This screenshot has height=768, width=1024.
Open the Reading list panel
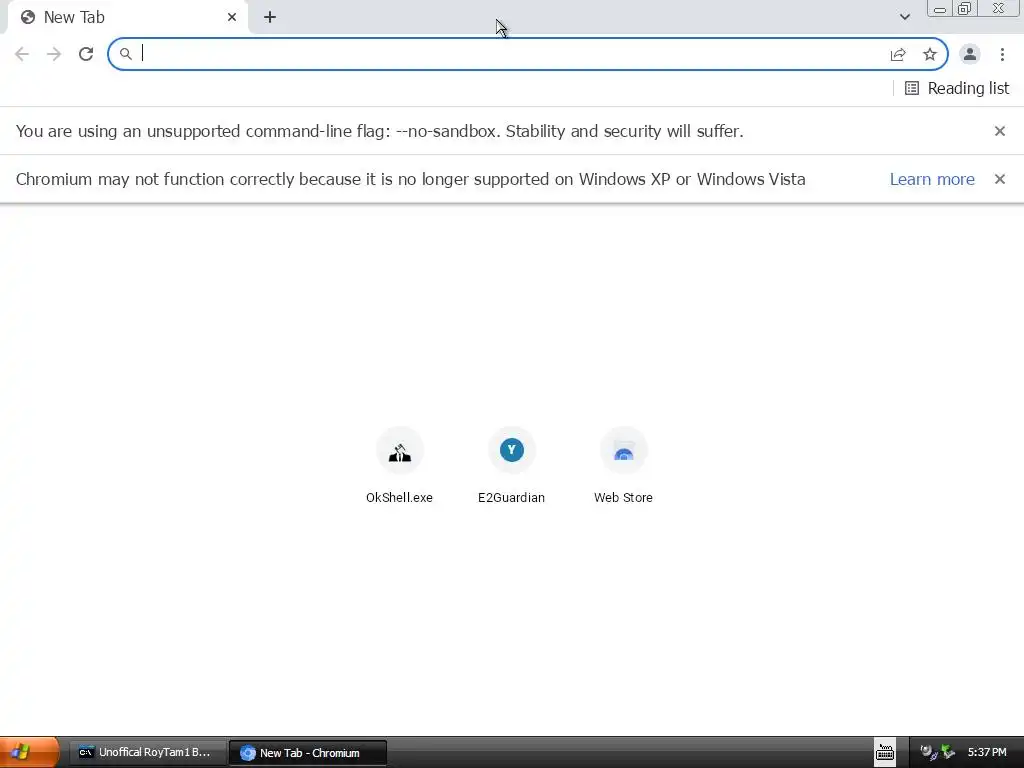pyautogui.click(x=957, y=88)
